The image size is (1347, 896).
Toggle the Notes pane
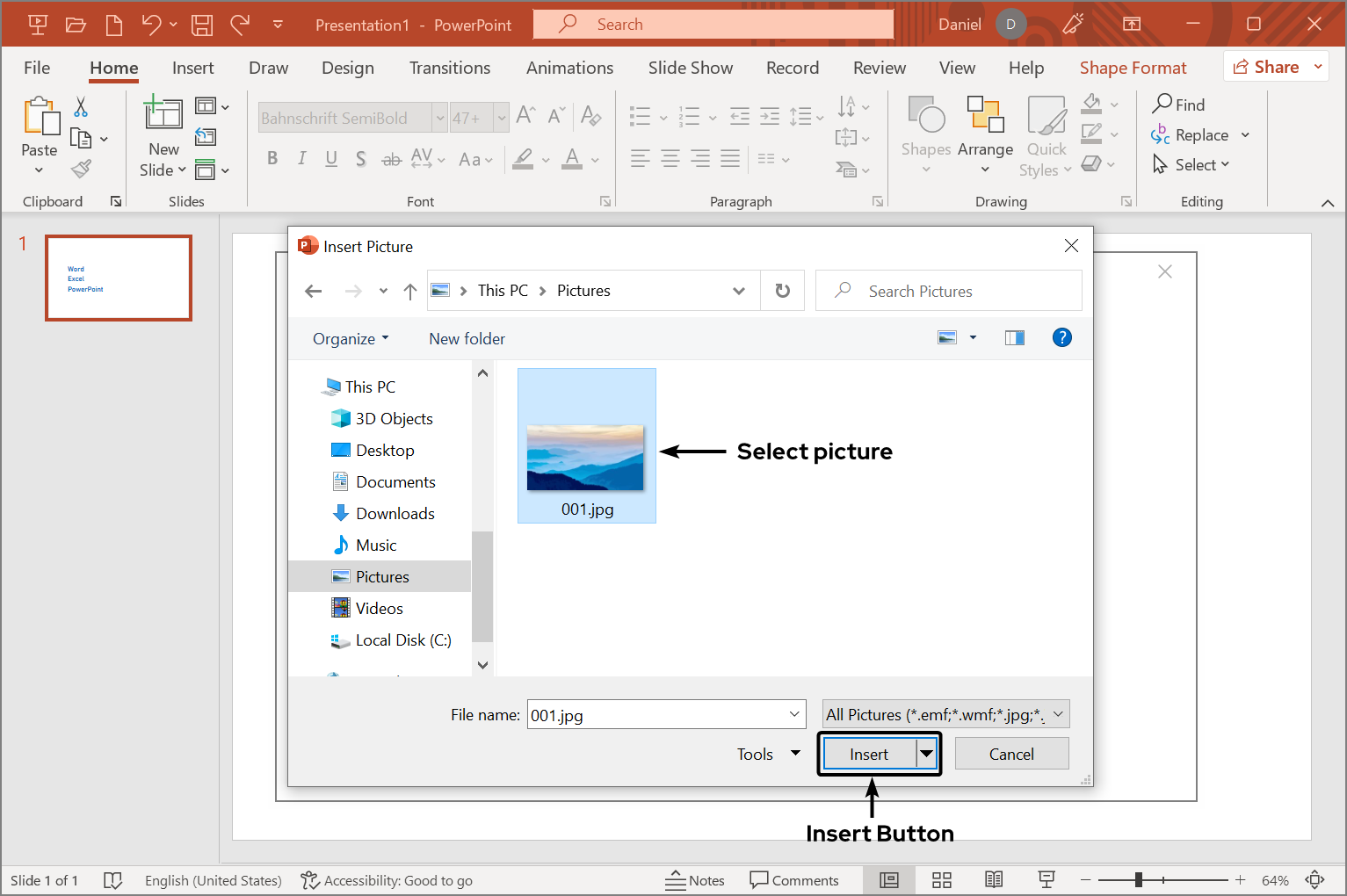click(x=695, y=880)
